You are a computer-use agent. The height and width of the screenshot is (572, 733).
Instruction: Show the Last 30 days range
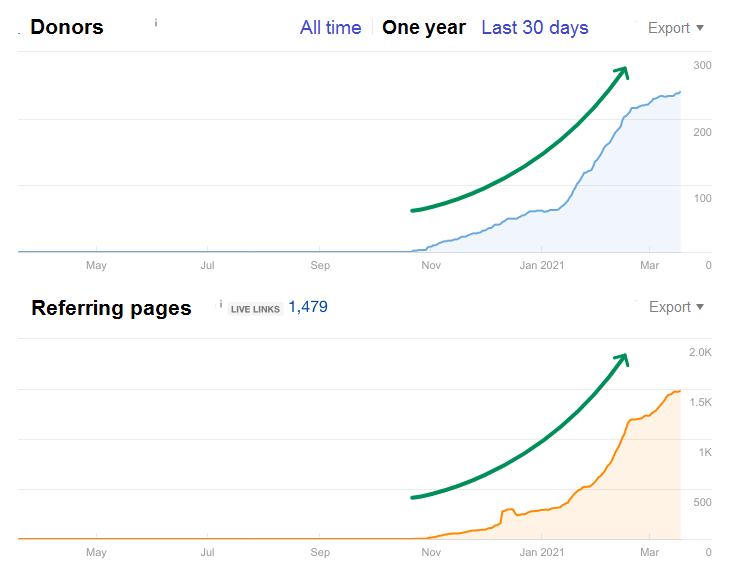[535, 28]
